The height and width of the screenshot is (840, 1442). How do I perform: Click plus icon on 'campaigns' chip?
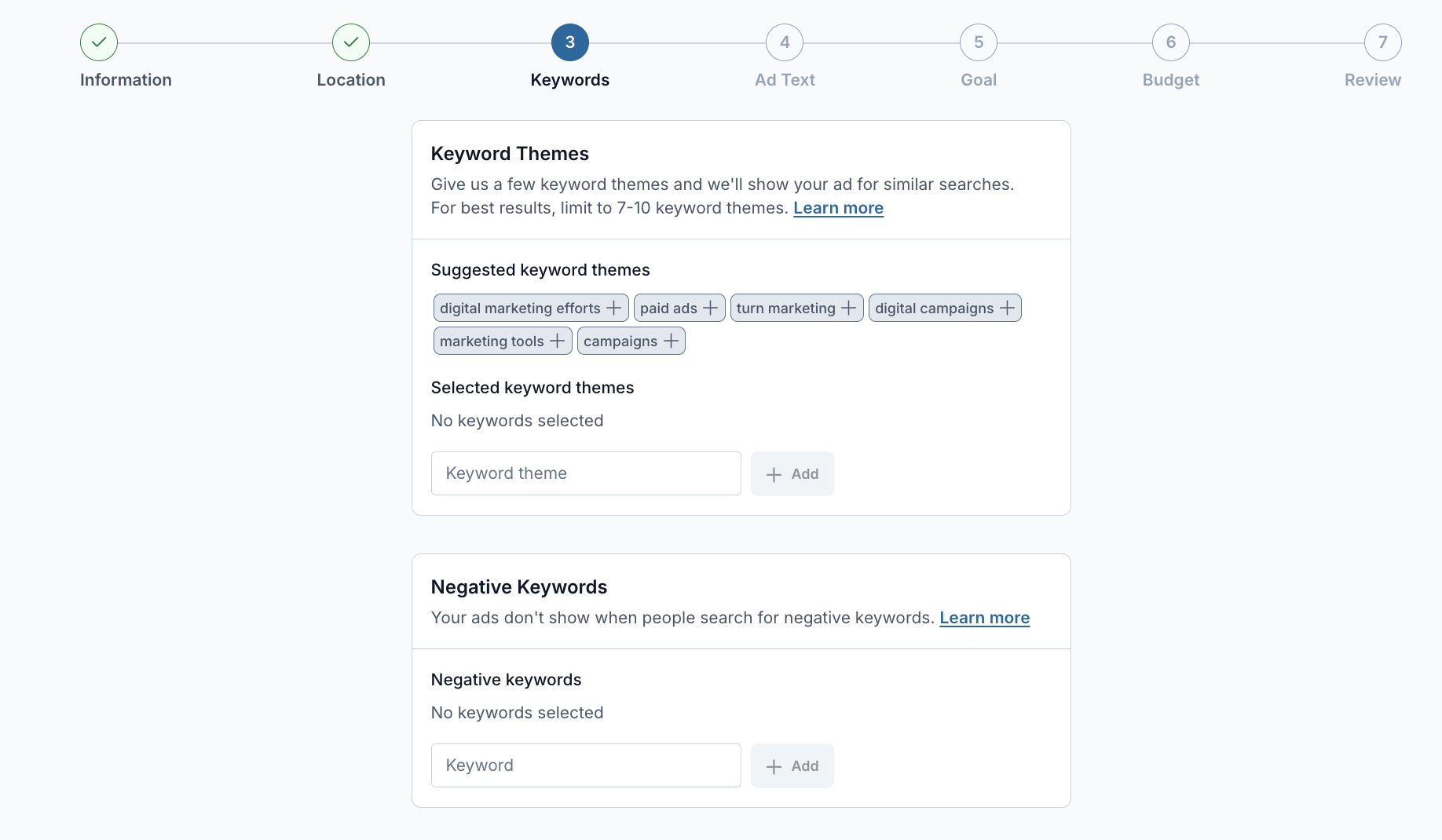670,341
